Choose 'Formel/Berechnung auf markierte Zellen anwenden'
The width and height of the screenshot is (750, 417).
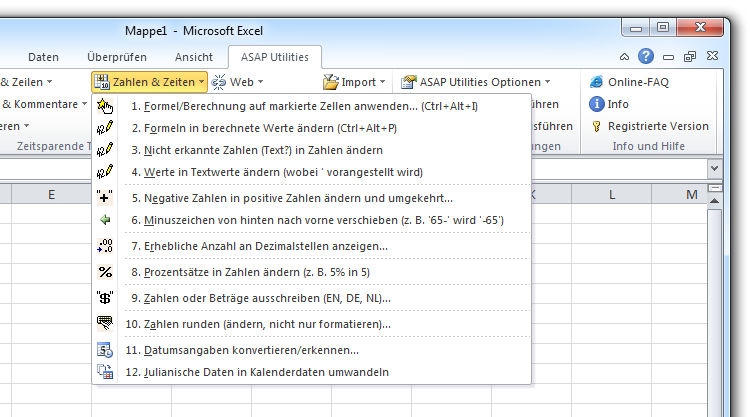(311, 106)
